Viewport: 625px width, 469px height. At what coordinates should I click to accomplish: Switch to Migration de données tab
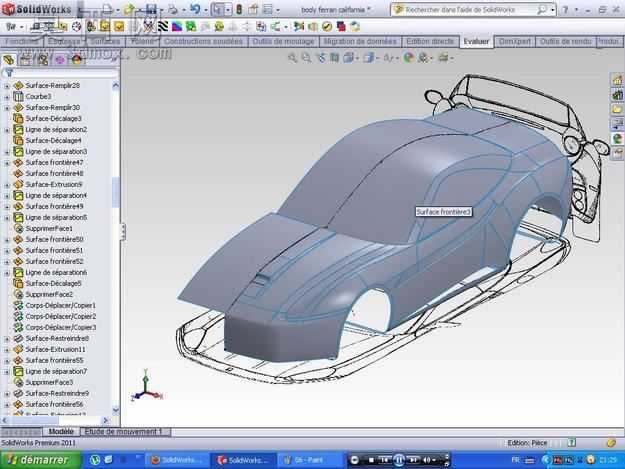[360, 41]
